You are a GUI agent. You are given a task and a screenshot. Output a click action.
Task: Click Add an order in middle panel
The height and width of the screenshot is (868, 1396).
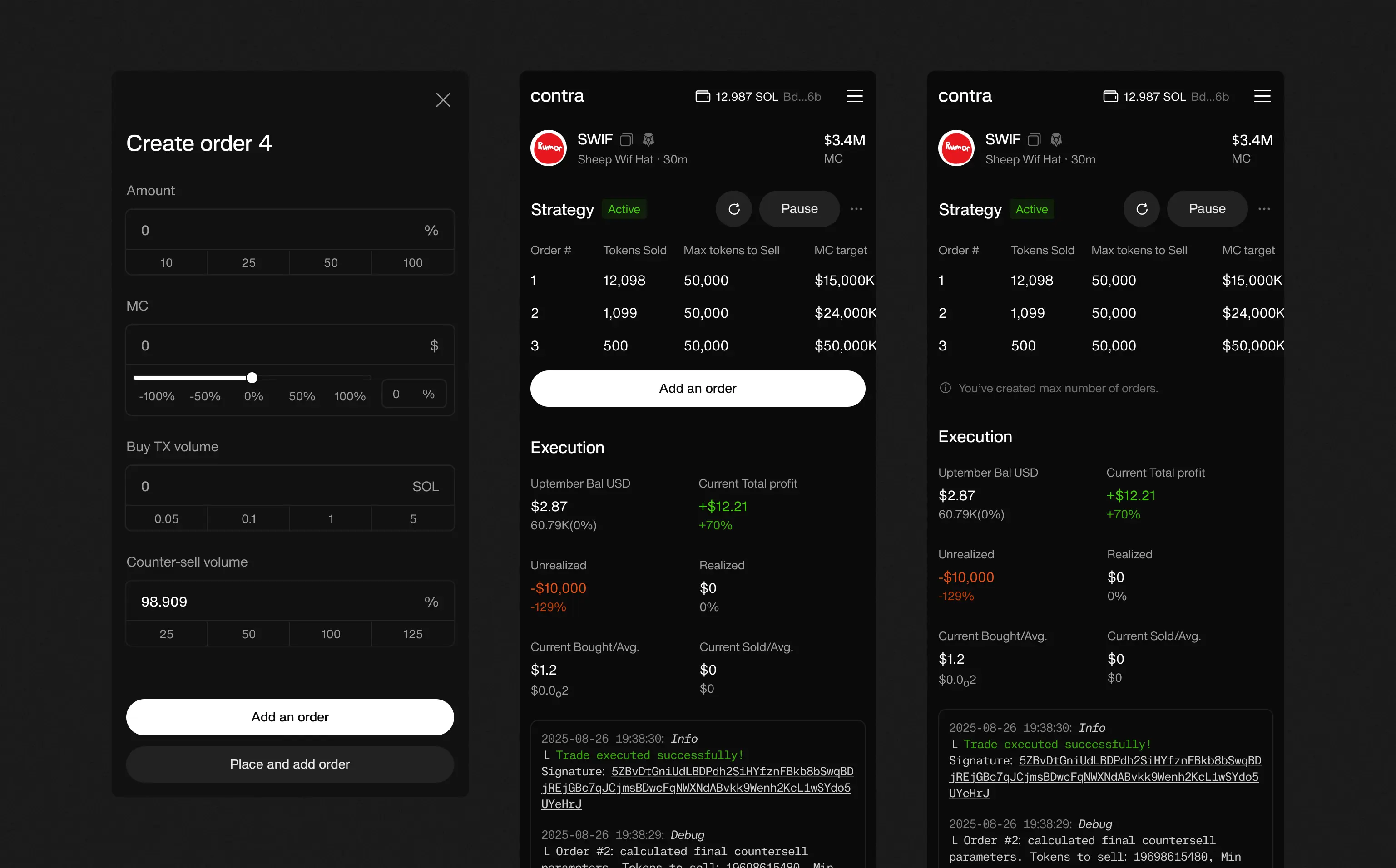(697, 389)
